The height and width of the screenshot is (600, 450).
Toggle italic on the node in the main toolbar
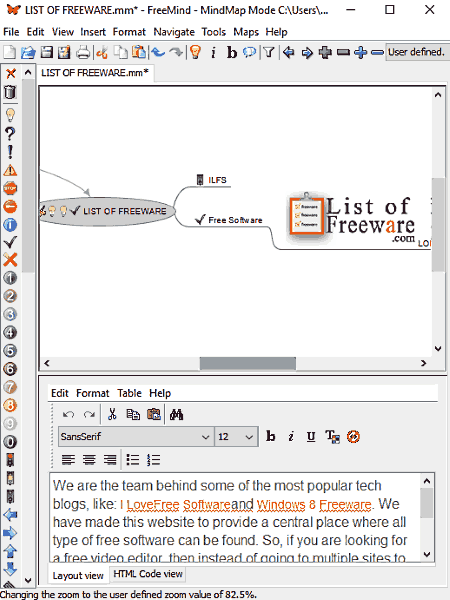[x=213, y=52]
